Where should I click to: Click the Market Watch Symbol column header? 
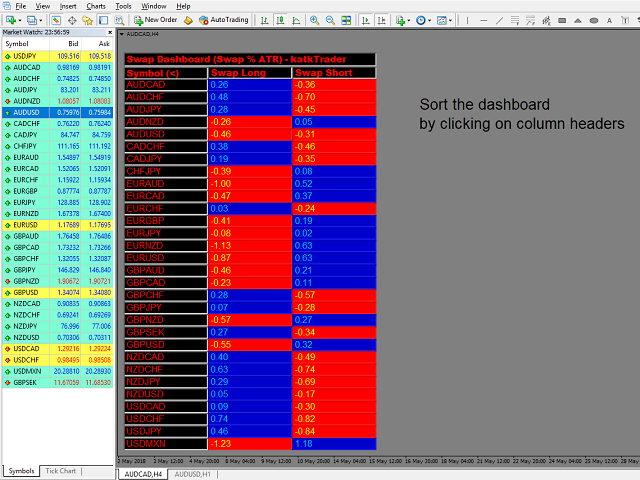[25, 44]
